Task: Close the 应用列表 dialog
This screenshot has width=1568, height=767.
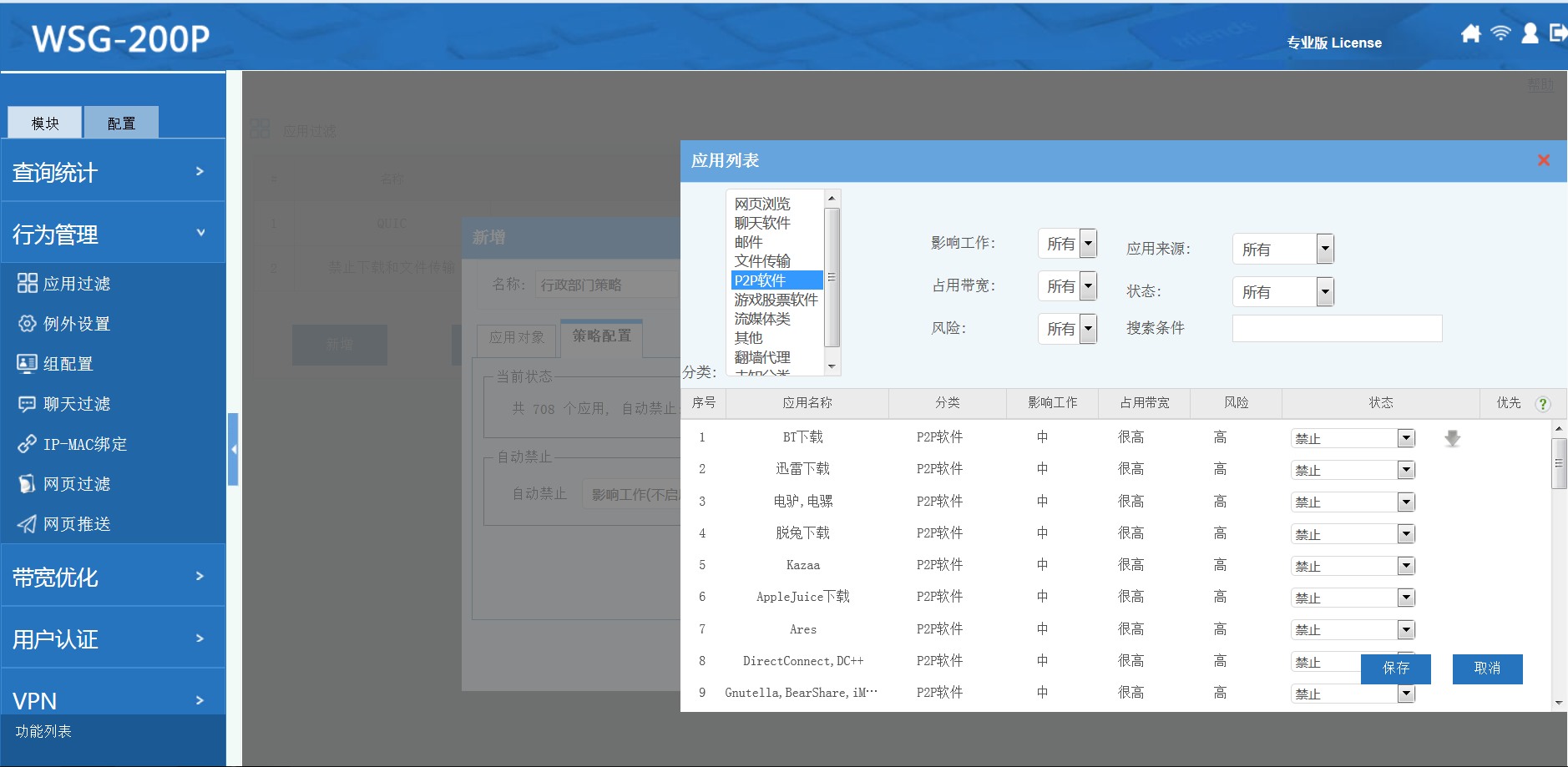Action: tap(1544, 160)
